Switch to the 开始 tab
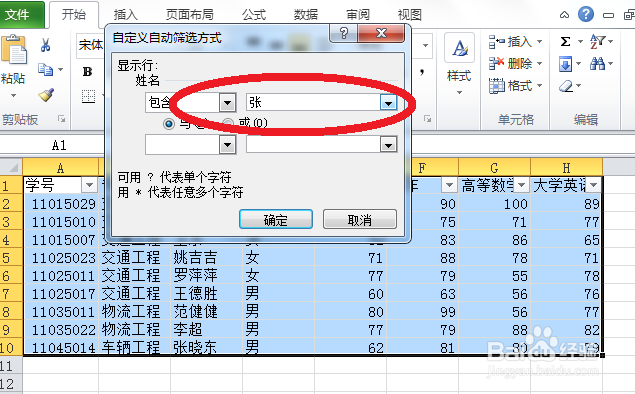This screenshot has height=394, width=635. coord(74,15)
